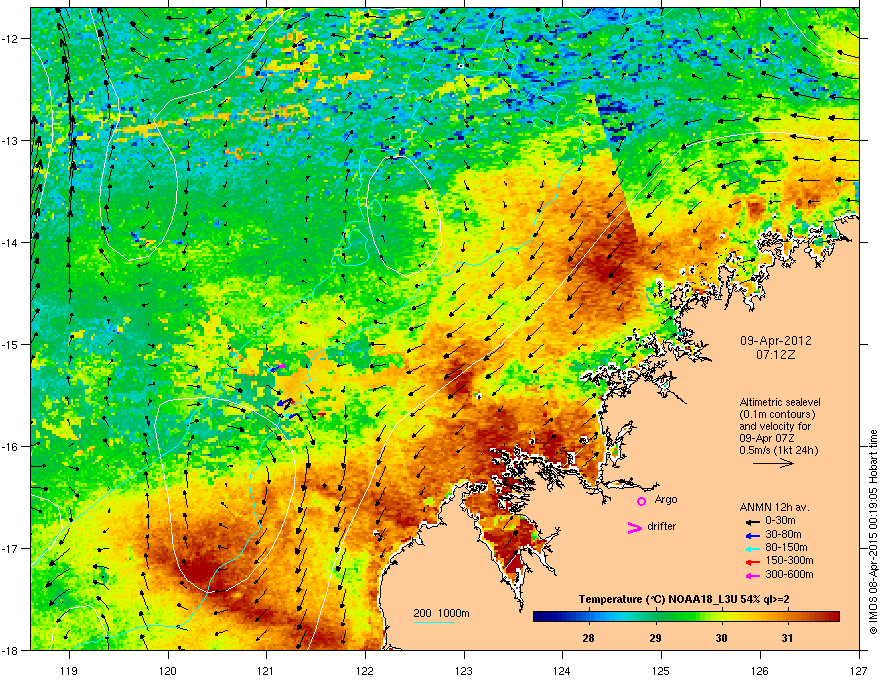Click the cyan 80-150m legend arrow
Screen dimensions: 880x680
(x=753, y=548)
